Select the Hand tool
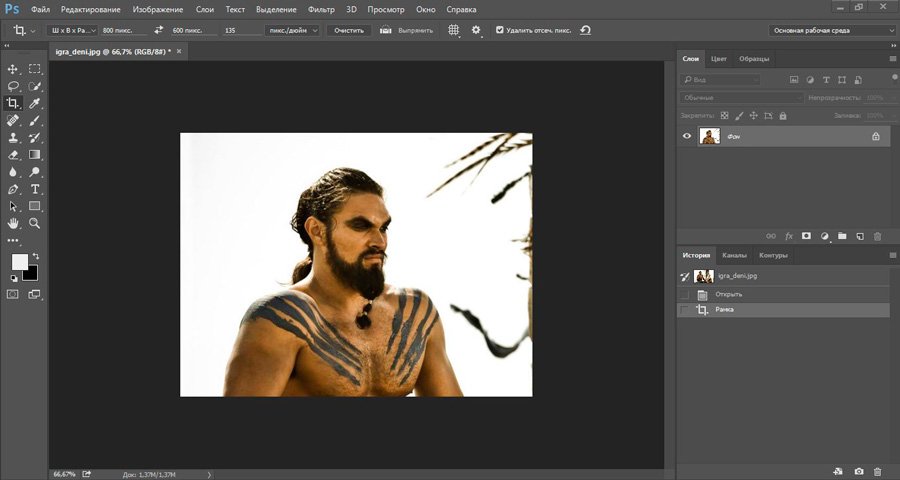Viewport: 900px width, 480px height. coord(12,223)
